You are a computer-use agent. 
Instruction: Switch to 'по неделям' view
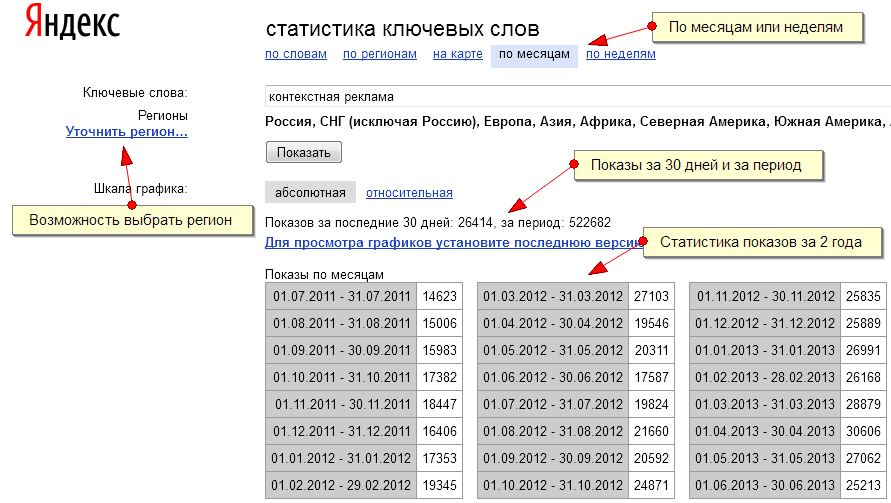click(621, 54)
